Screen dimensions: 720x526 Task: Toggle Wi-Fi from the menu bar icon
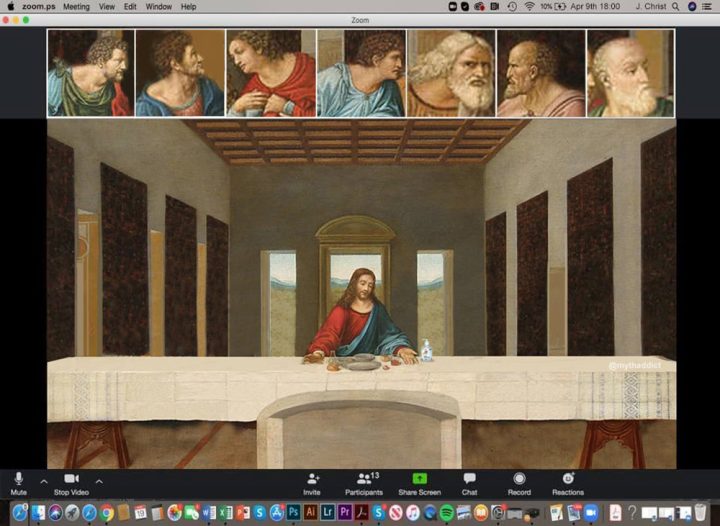click(x=529, y=6)
